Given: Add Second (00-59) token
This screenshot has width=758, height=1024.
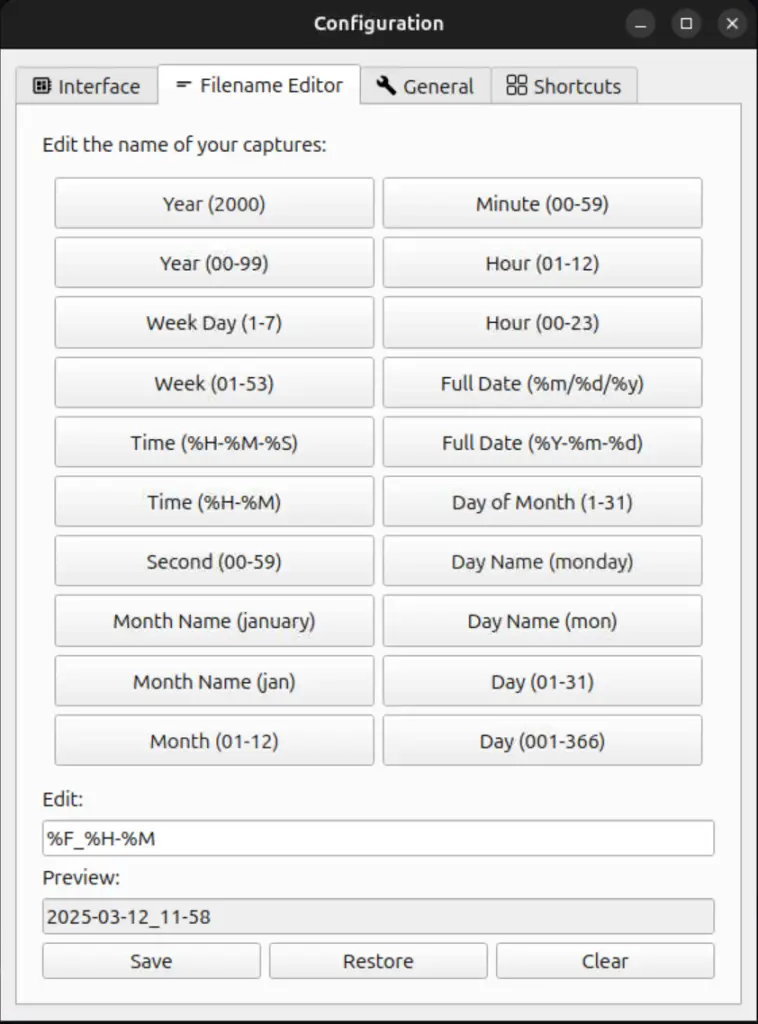Looking at the screenshot, I should click(214, 562).
